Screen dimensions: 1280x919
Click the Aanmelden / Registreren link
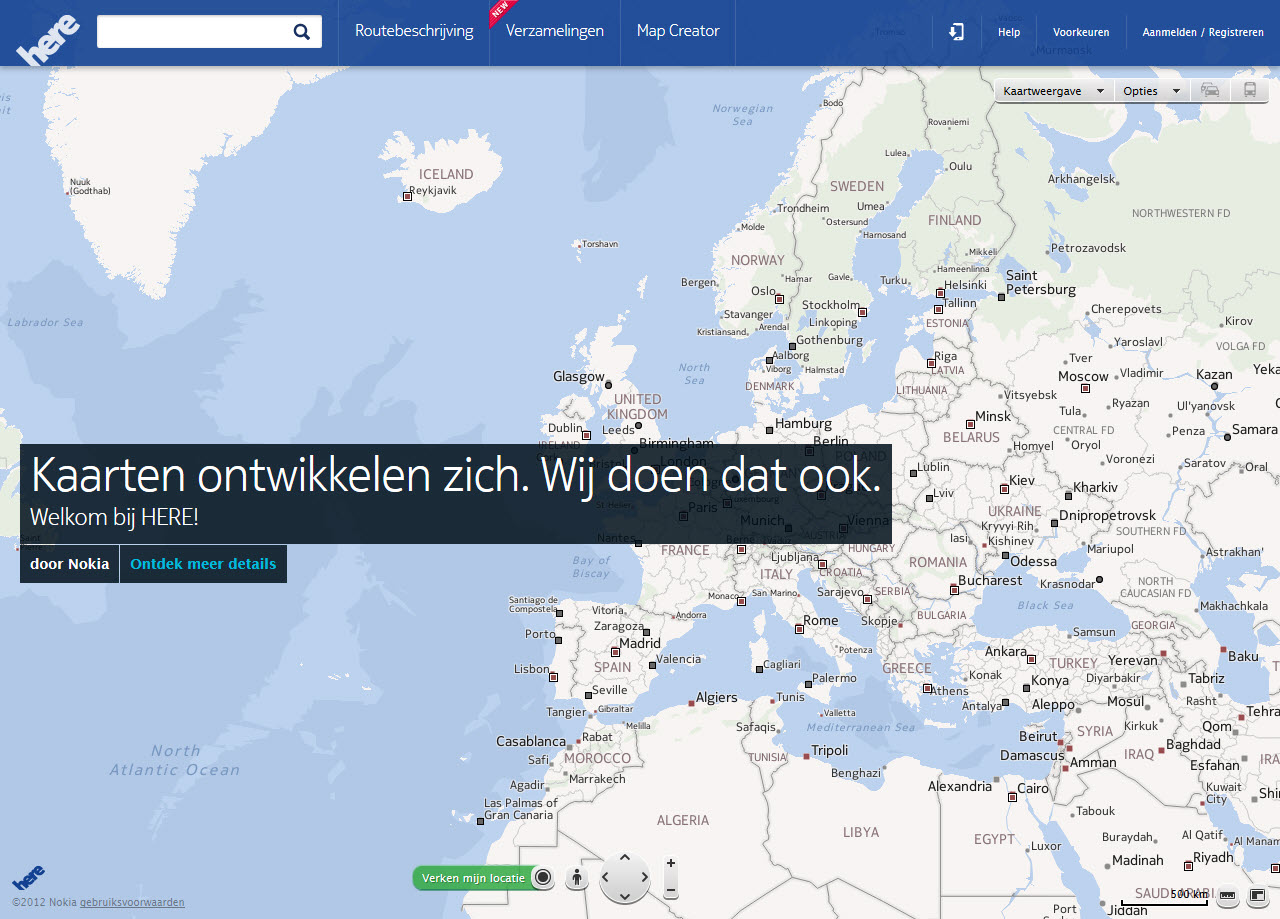coord(1202,32)
